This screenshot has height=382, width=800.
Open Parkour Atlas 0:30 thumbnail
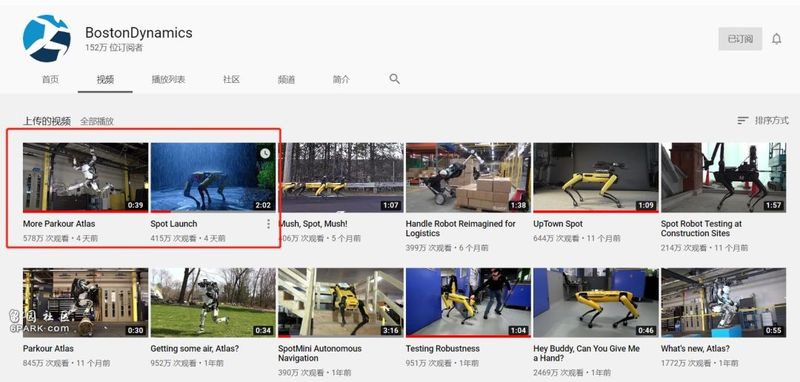click(x=85, y=302)
